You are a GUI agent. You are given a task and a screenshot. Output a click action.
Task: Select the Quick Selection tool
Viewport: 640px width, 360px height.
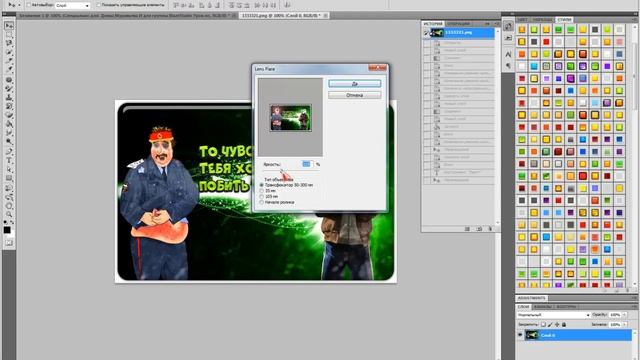[9, 52]
